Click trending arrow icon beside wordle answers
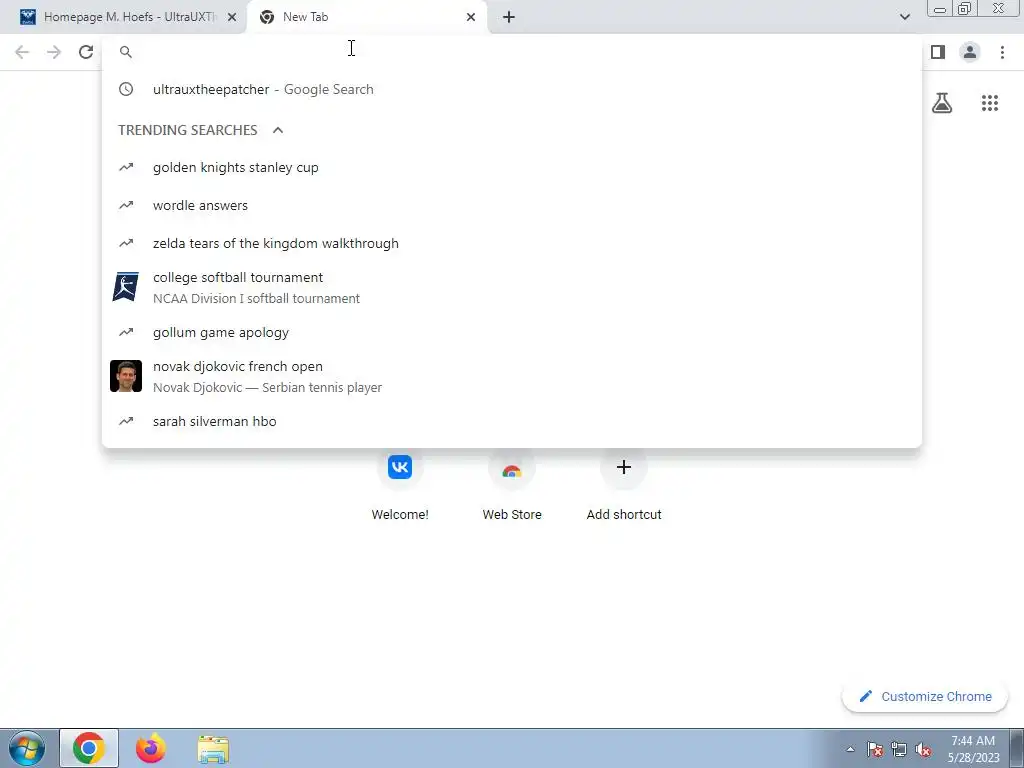1024x768 pixels. [x=126, y=205]
